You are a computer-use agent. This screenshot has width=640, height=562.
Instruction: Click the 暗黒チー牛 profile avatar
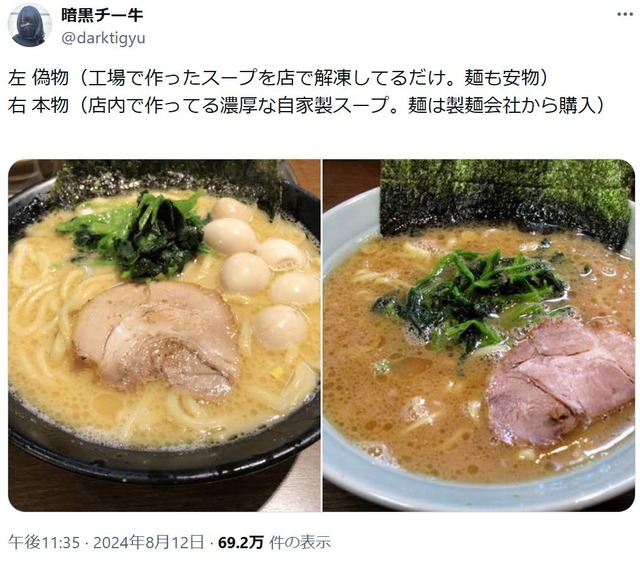pyautogui.click(x=29, y=26)
